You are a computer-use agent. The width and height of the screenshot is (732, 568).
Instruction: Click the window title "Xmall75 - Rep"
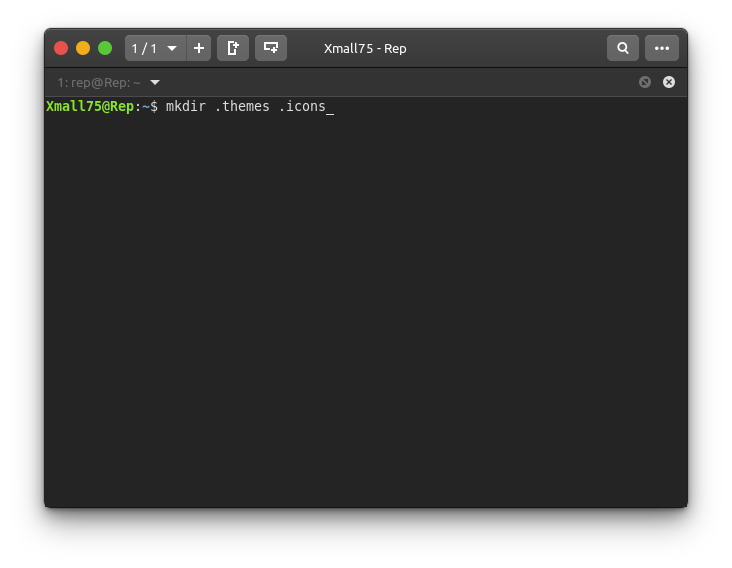tap(365, 49)
